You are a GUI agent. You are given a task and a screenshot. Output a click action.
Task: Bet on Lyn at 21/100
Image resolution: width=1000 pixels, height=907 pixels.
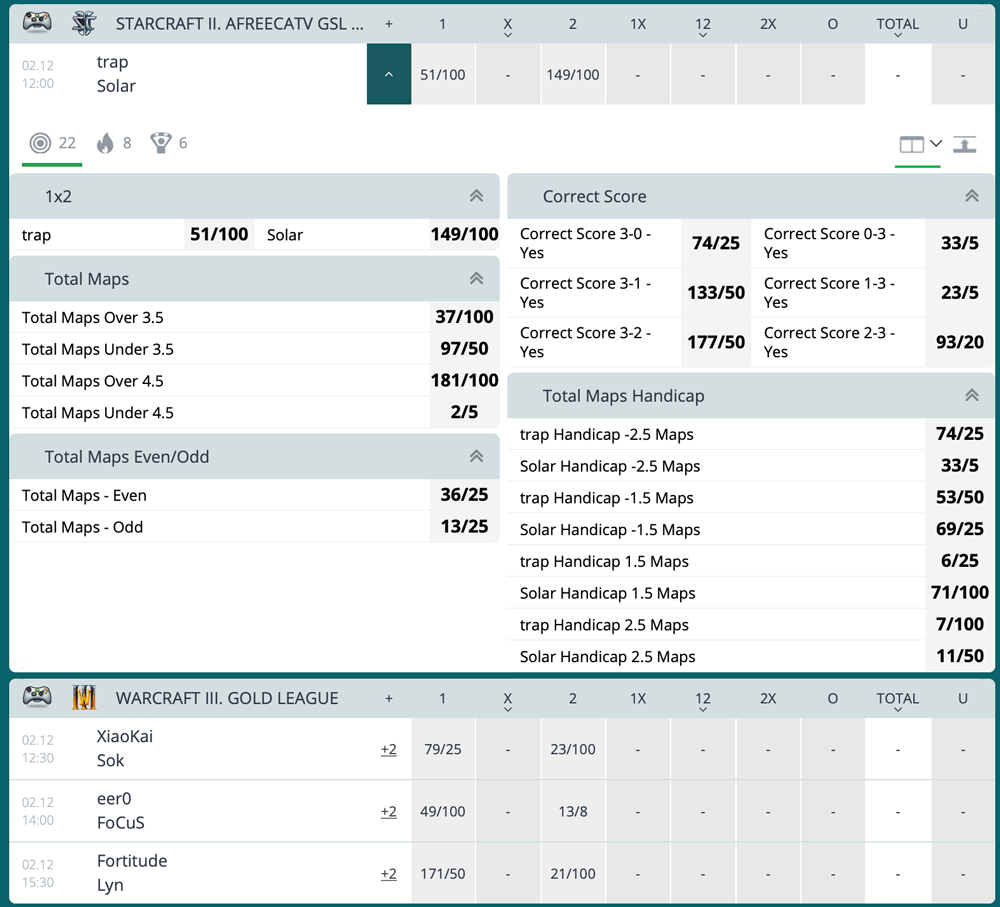[573, 874]
